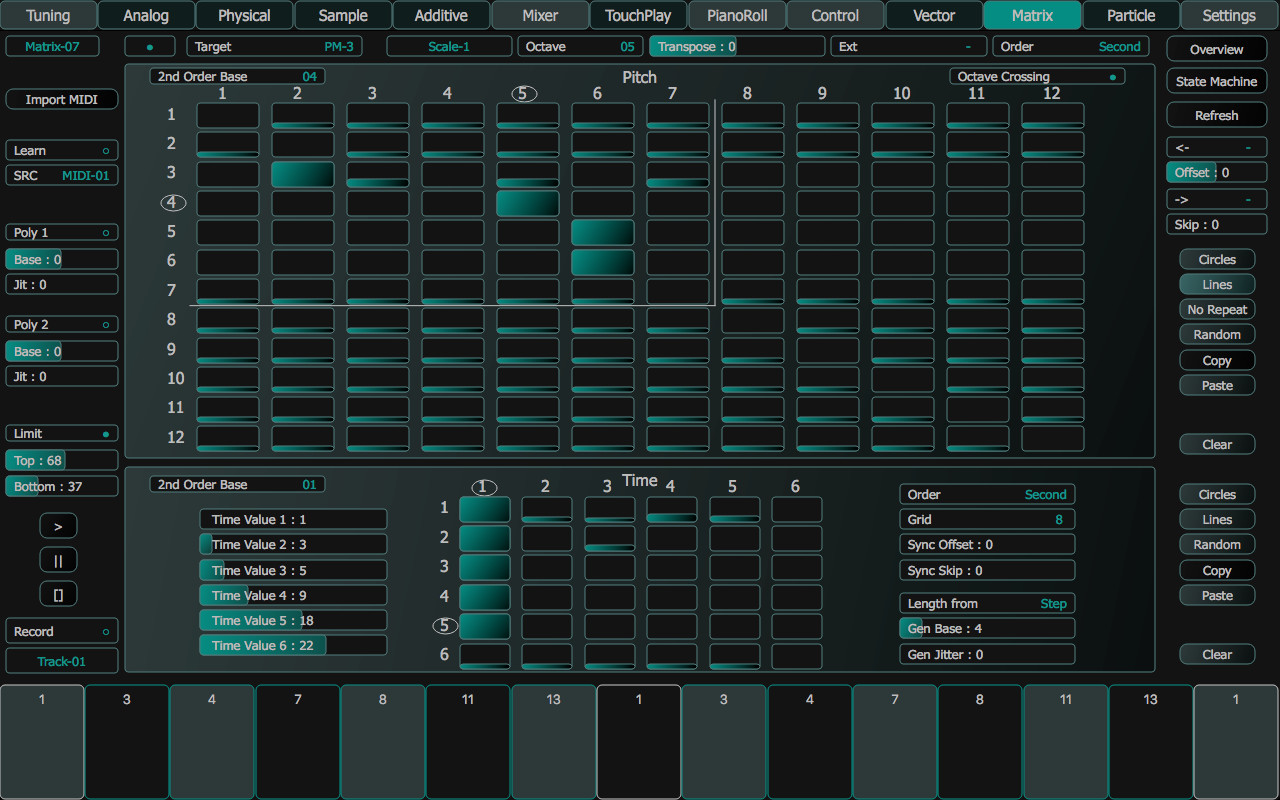Enable the Limit toggle
1280x800 pixels.
point(61,433)
